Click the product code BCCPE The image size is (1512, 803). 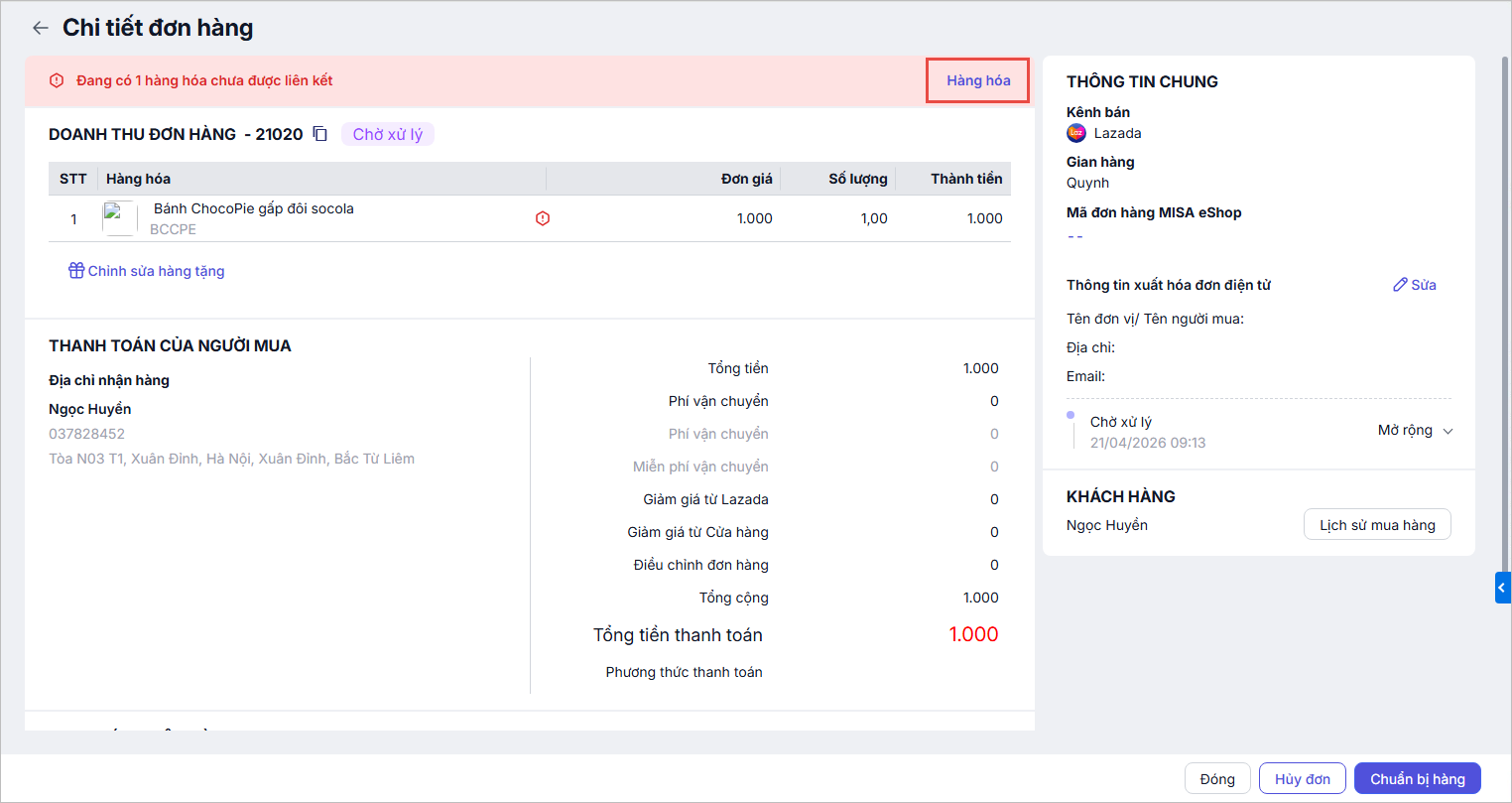pyautogui.click(x=174, y=229)
